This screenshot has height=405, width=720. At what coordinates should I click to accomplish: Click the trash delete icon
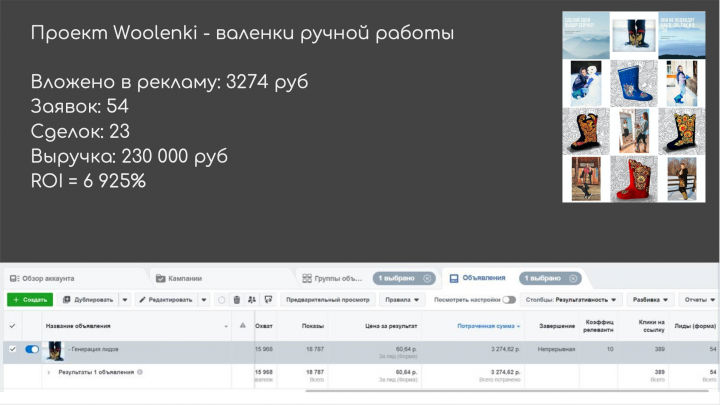coord(236,300)
